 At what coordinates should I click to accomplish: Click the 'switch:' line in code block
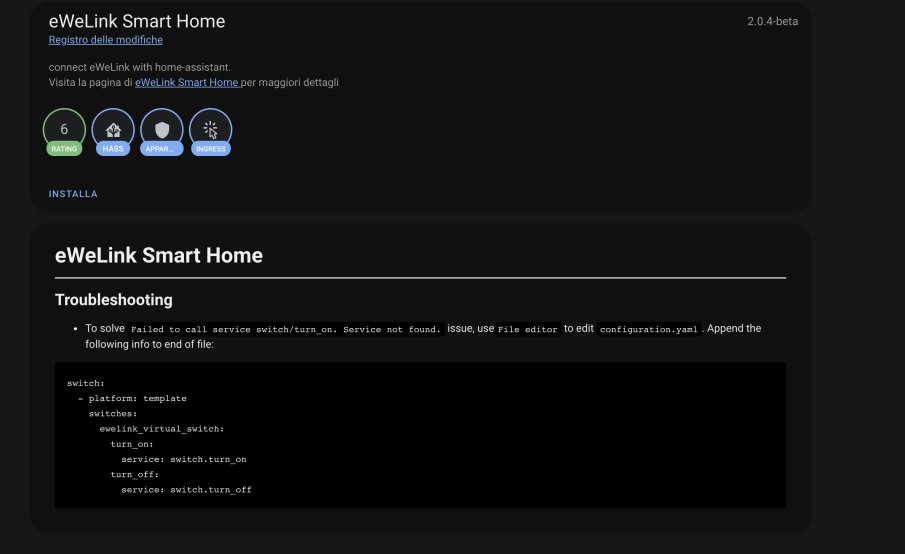(x=86, y=383)
